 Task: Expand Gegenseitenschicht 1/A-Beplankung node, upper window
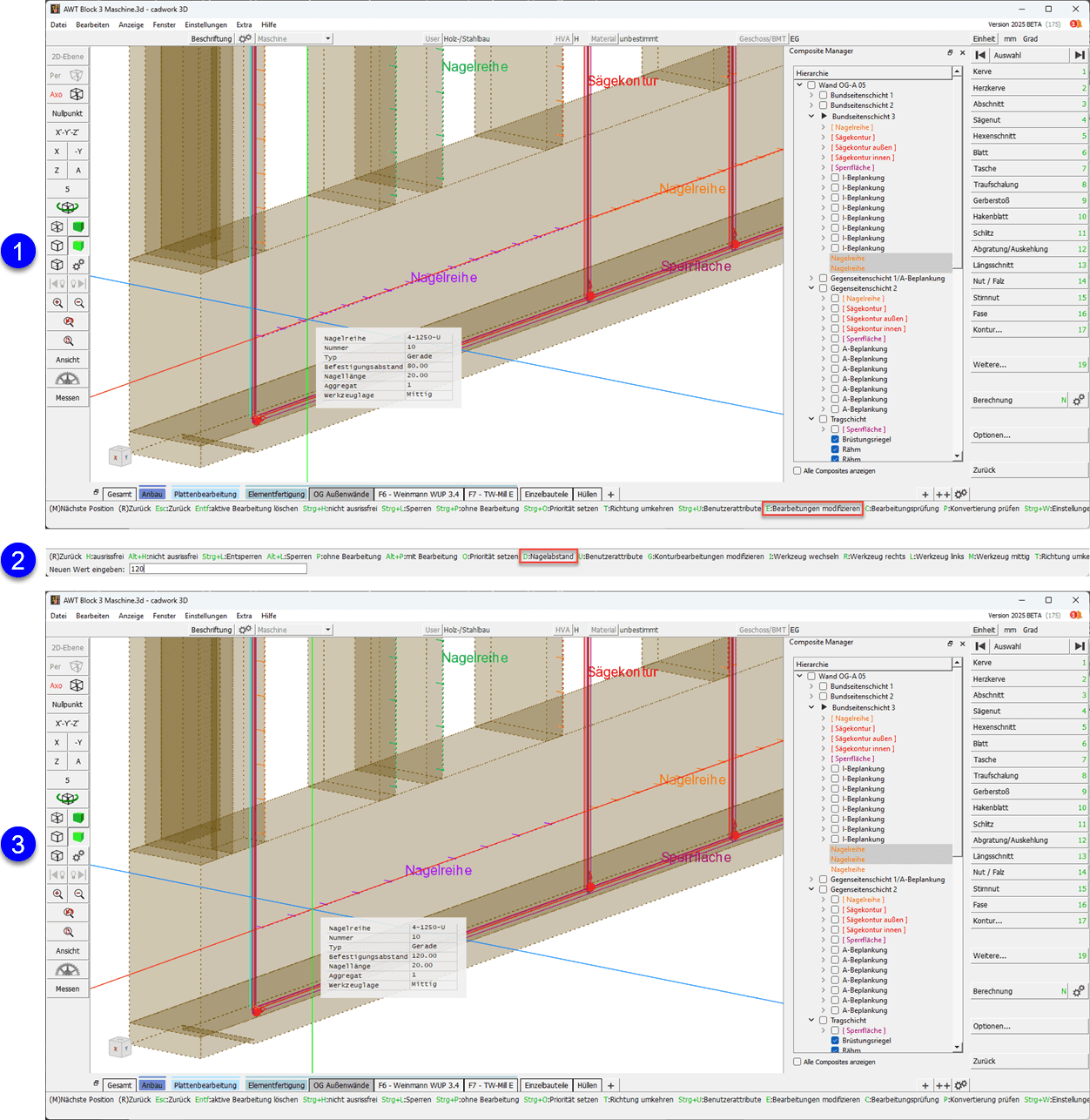(x=811, y=279)
